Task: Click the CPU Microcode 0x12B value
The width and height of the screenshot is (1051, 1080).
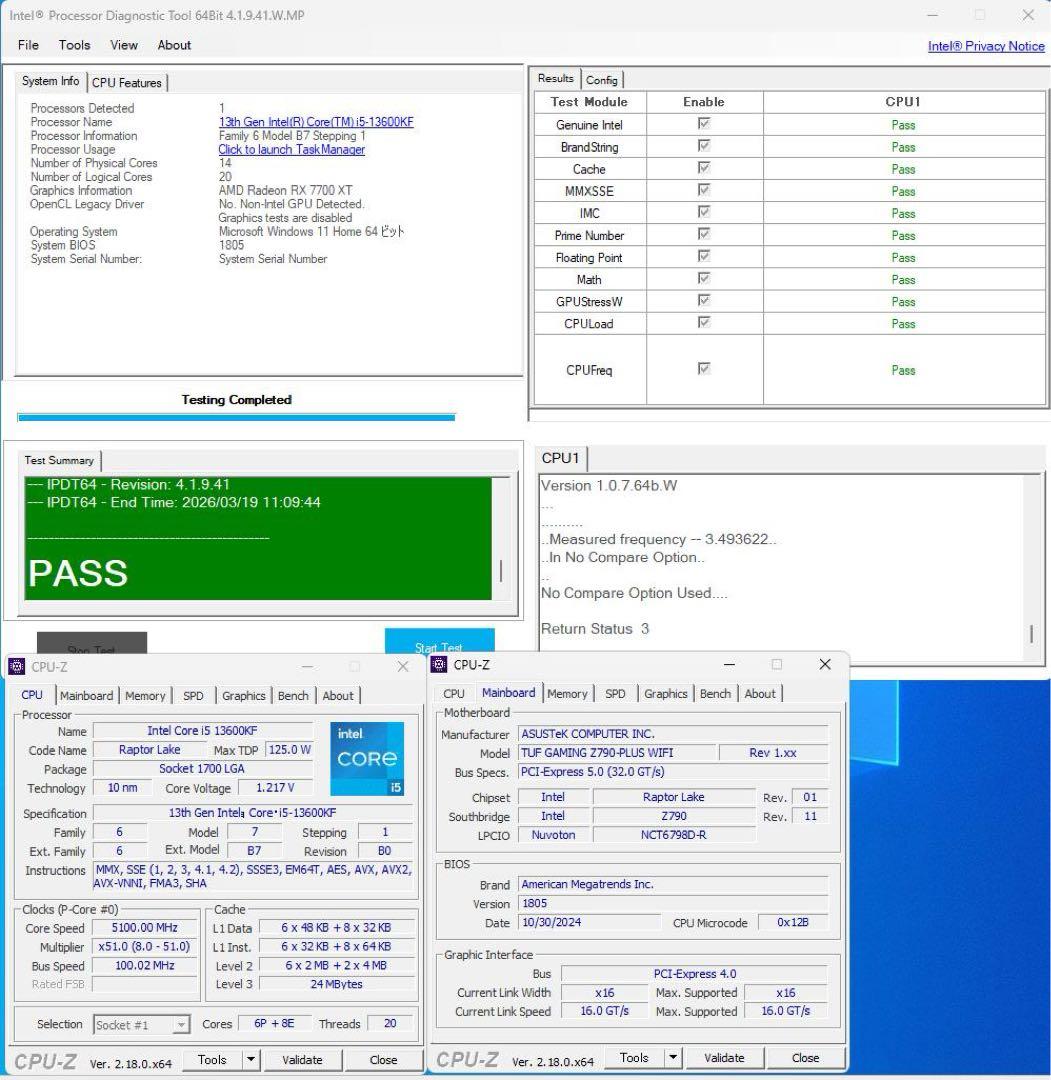Action: pos(793,922)
